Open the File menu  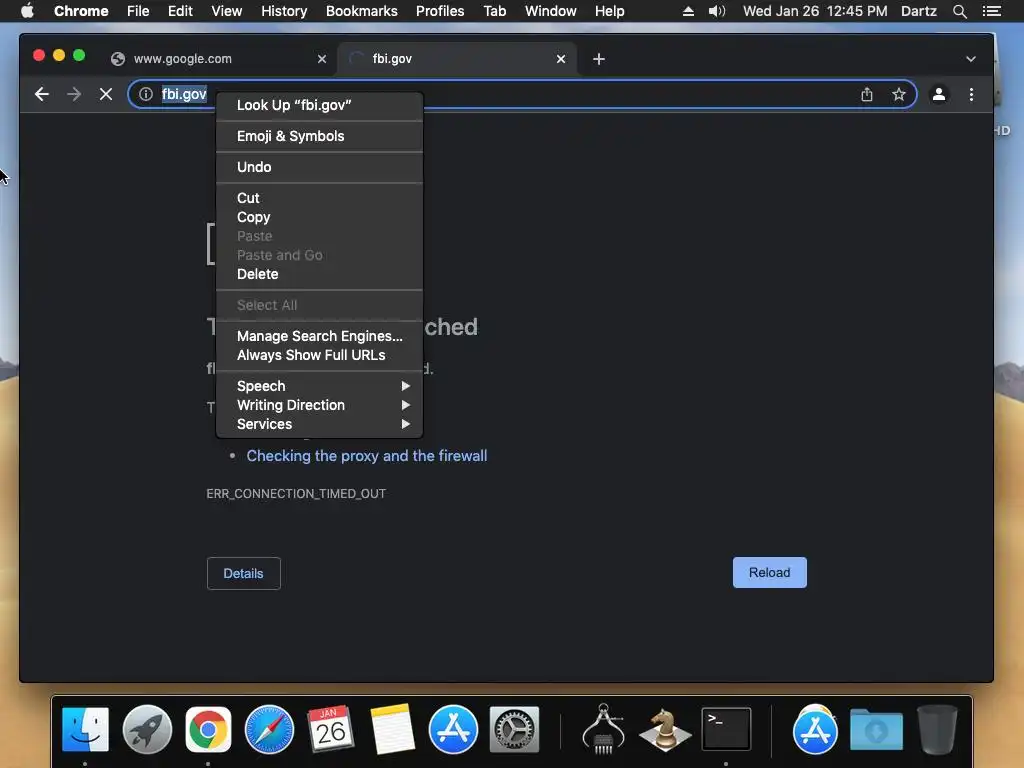[x=138, y=11]
